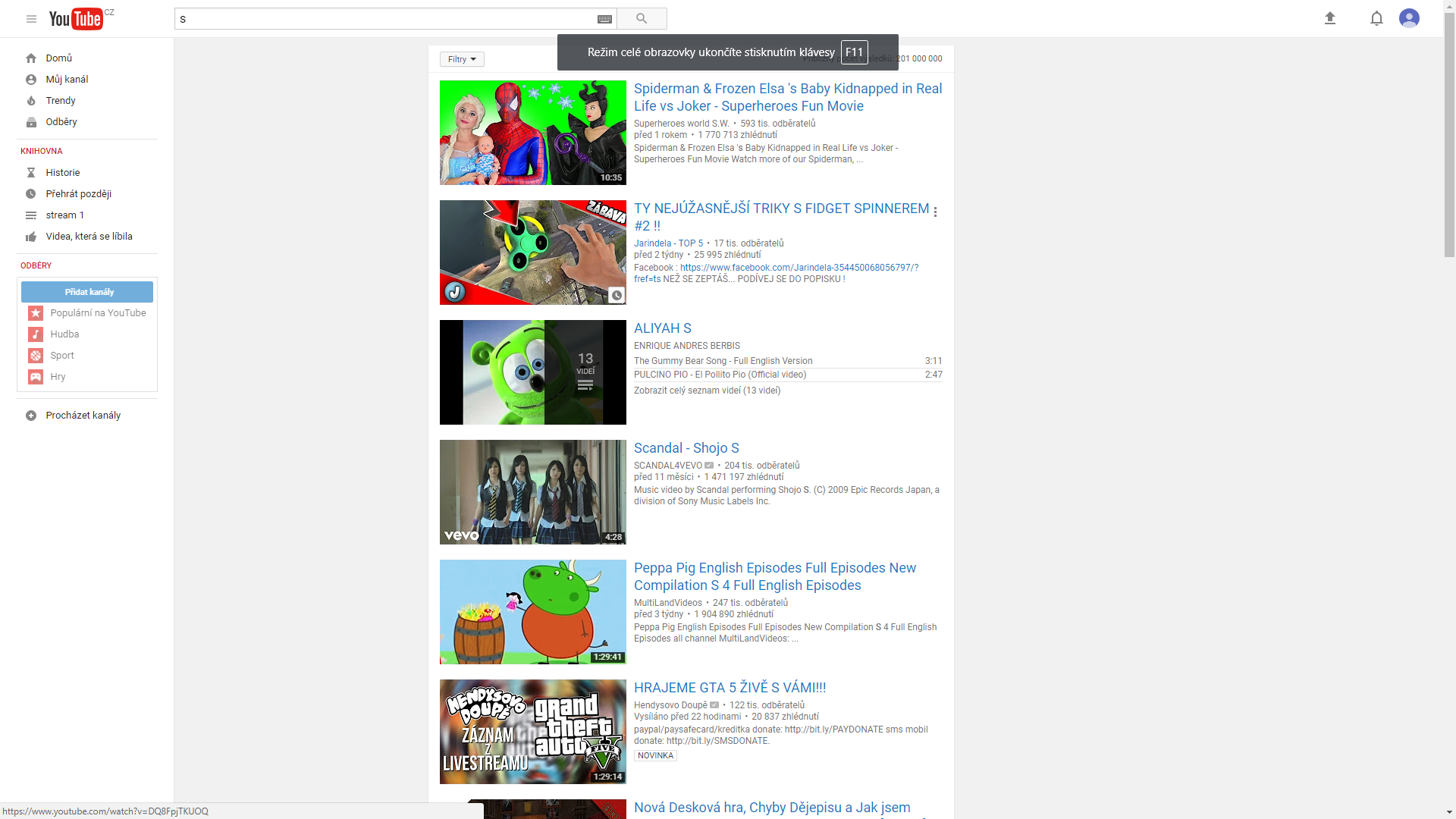Viewport: 1456px width, 819px height.
Task: Open the ALIYAH S playlist title
Action: (663, 328)
